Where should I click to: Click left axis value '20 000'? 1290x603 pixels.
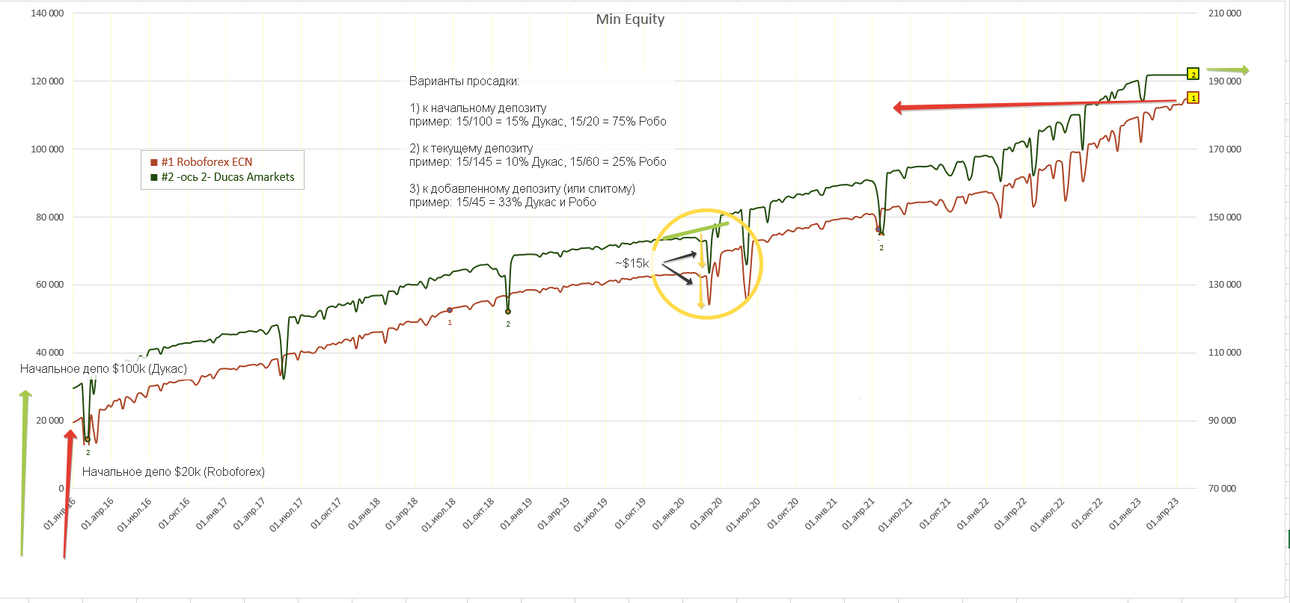(x=50, y=420)
